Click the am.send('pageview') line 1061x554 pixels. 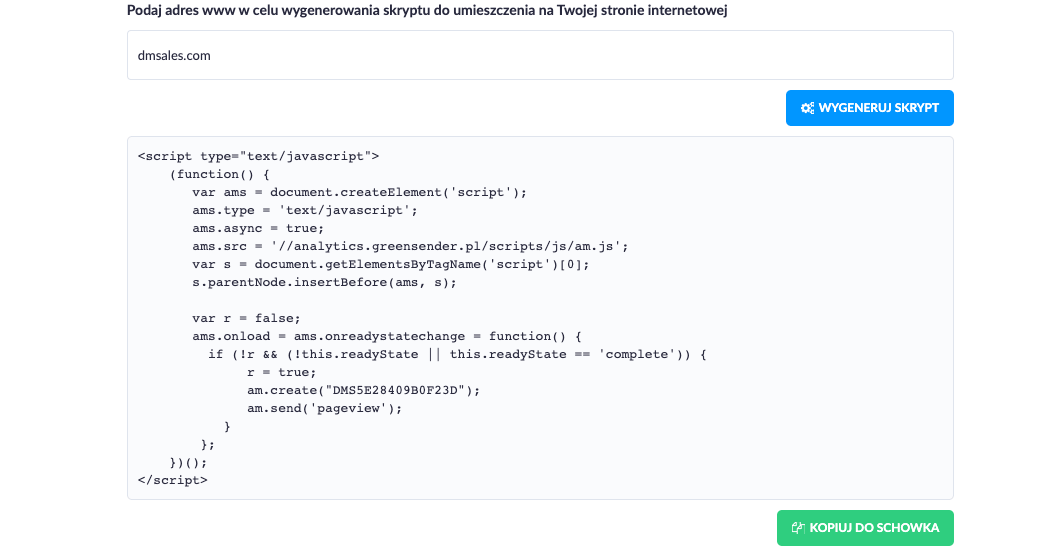[x=324, y=409]
